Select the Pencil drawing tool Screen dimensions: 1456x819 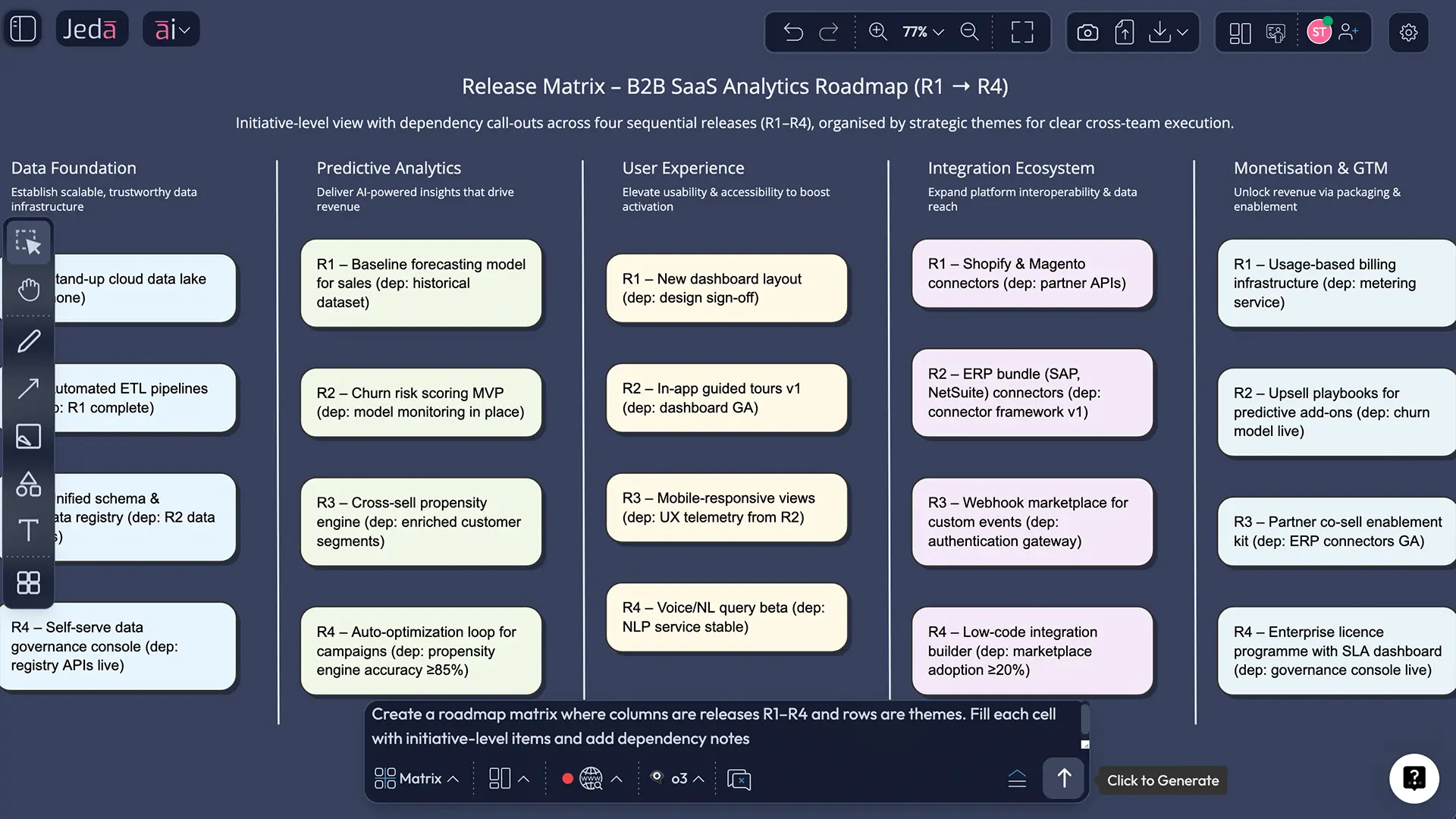(29, 341)
